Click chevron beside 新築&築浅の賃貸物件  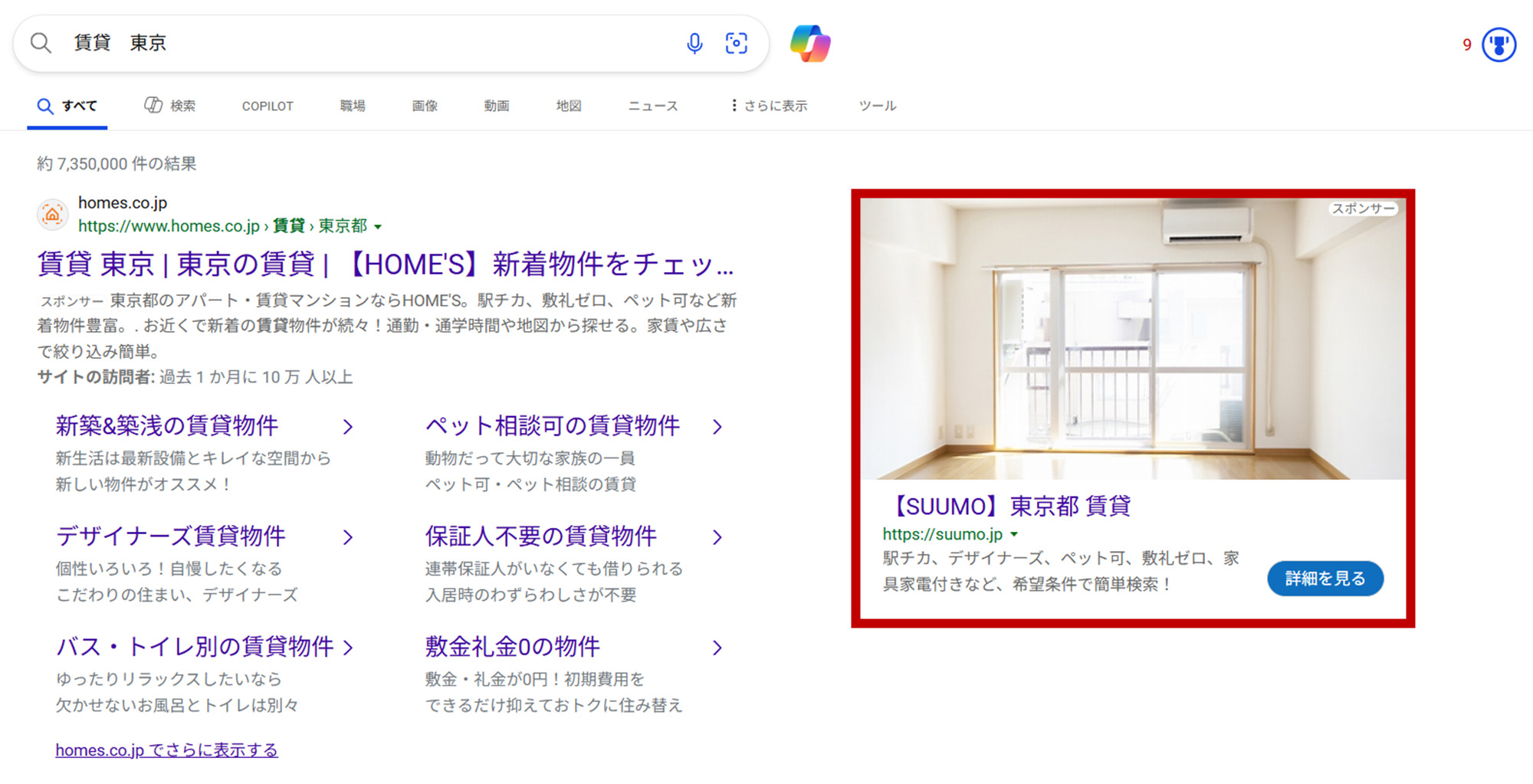coord(348,427)
